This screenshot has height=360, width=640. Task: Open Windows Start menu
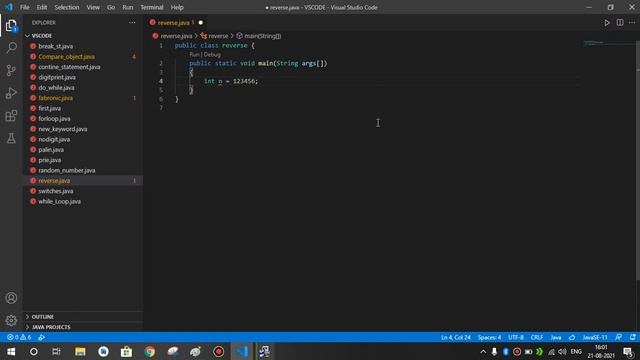pos(11,351)
